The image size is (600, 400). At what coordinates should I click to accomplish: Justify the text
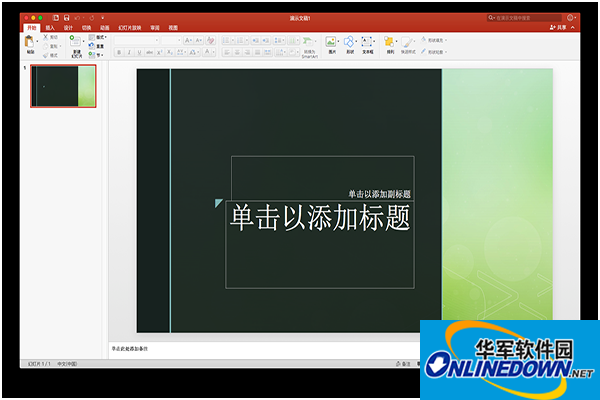pyautogui.click(x=257, y=52)
